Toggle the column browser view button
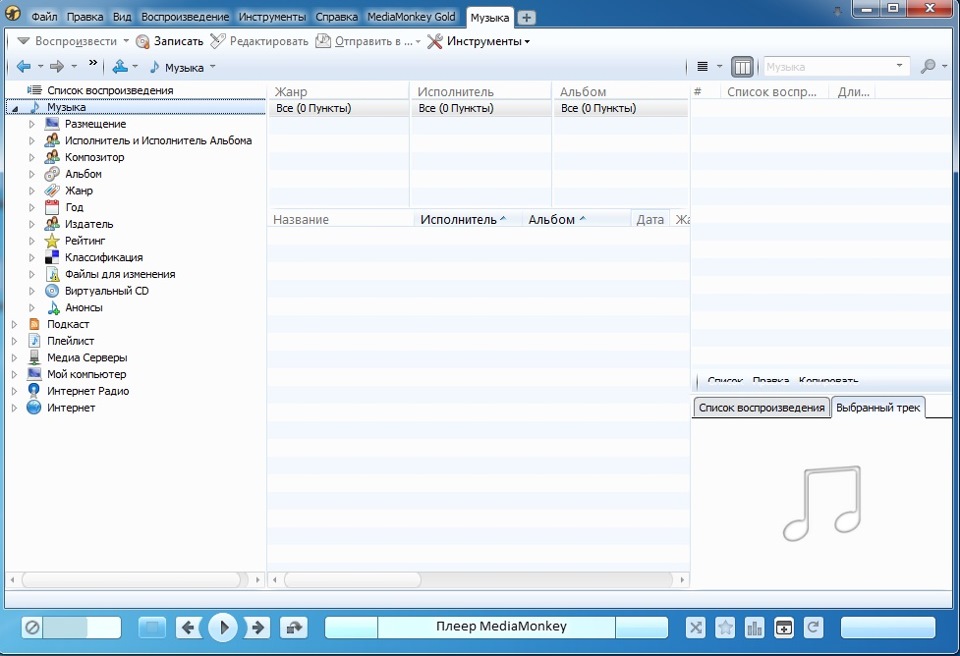 [742, 67]
